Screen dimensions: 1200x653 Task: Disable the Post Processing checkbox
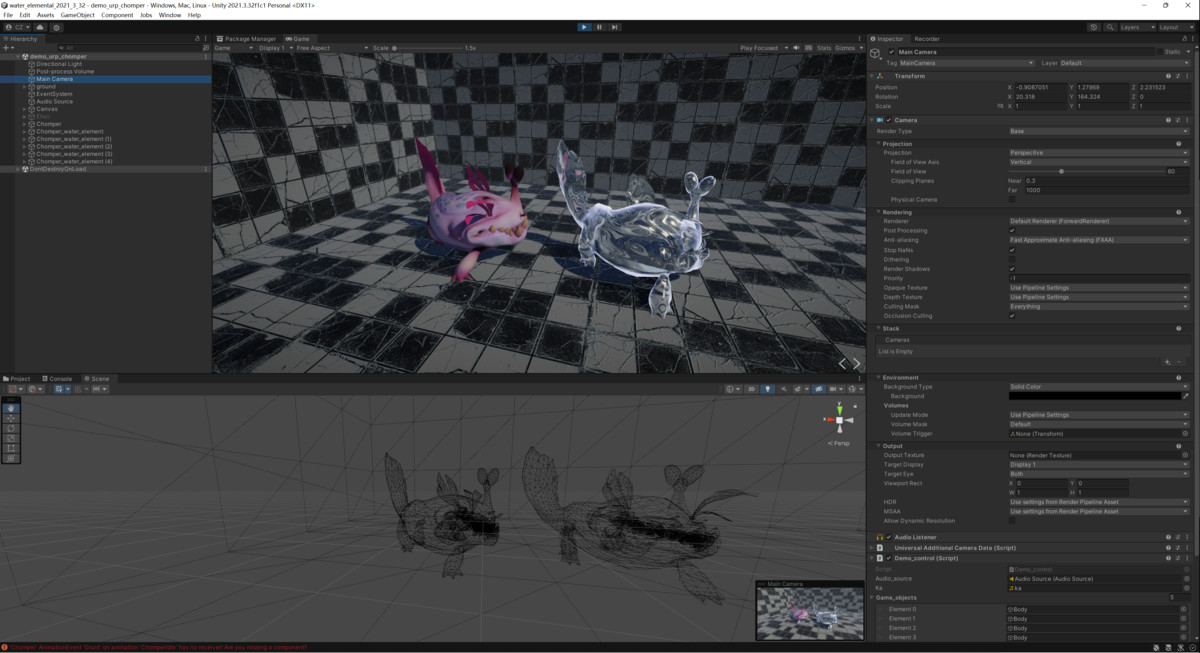pyautogui.click(x=1012, y=231)
